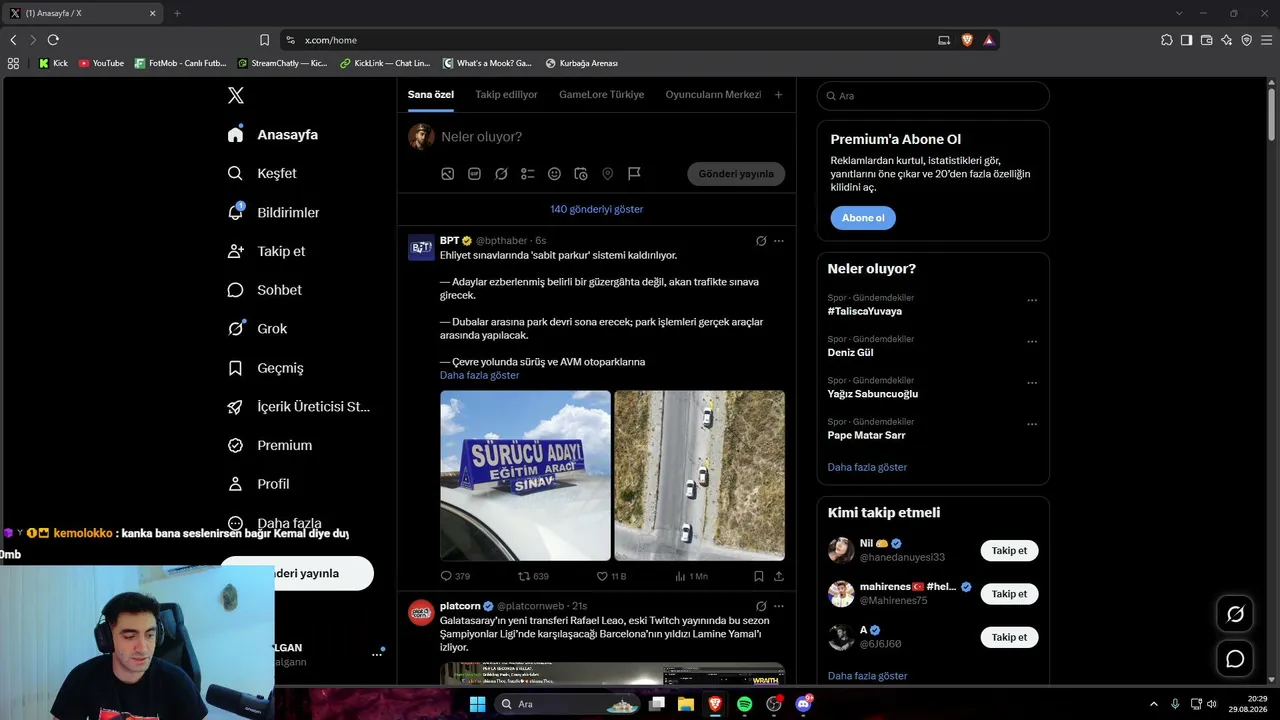The height and width of the screenshot is (720, 1280).
Task: Share the BPT post
Action: point(779,576)
